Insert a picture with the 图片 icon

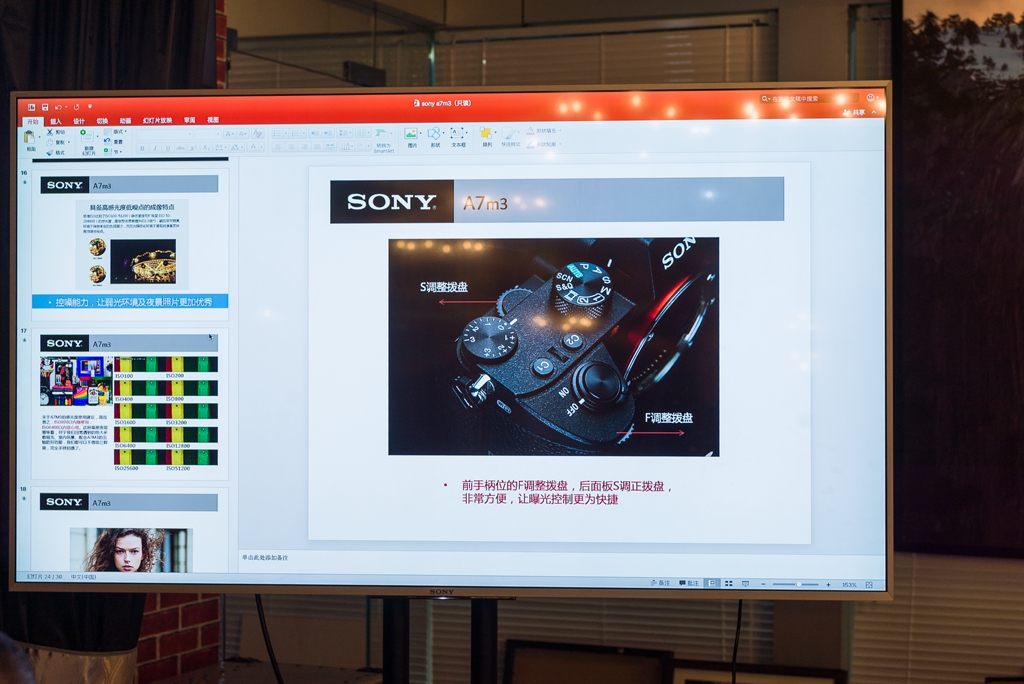pos(411,134)
